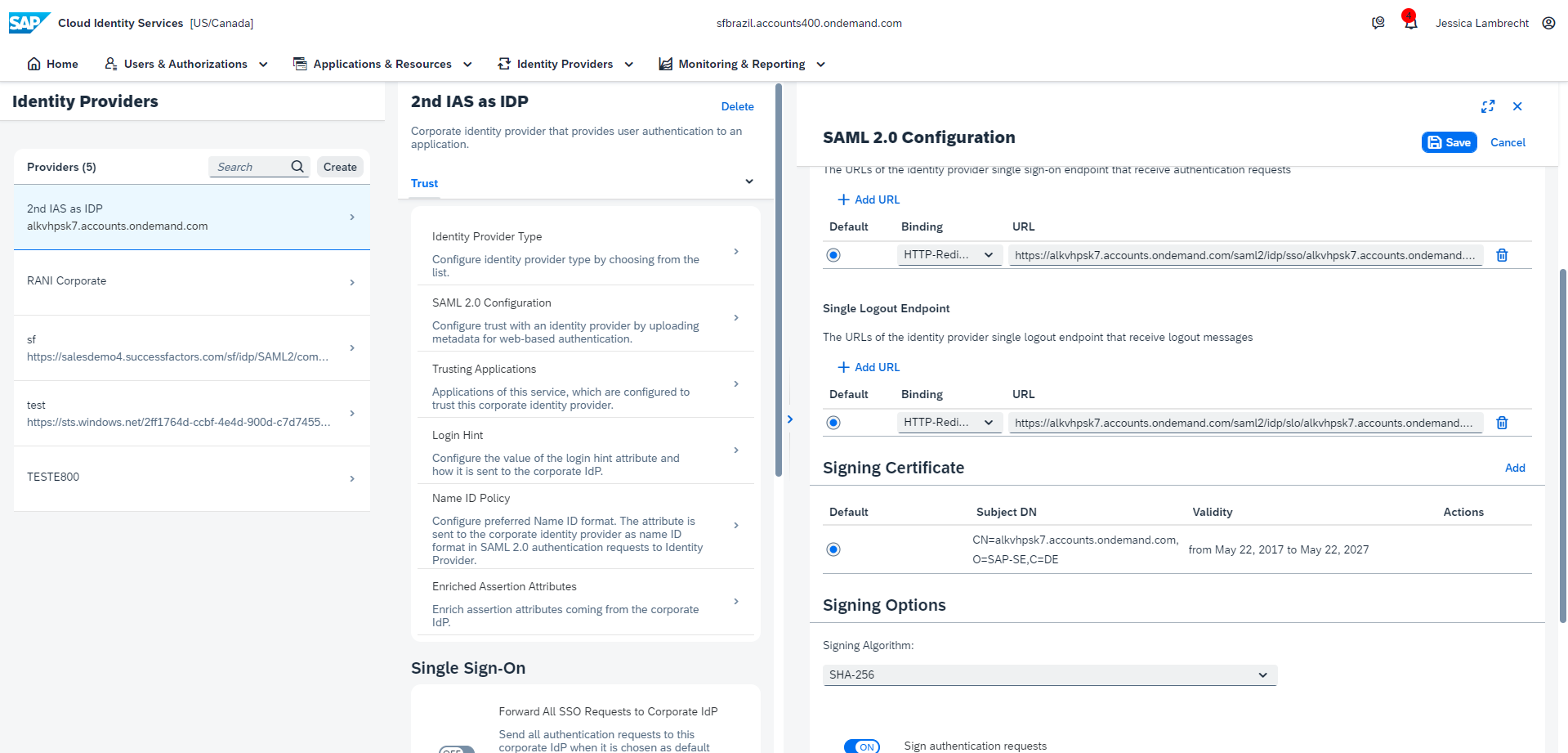Save the SAML configuration
The width and height of the screenshot is (1568, 753).
tap(1449, 142)
